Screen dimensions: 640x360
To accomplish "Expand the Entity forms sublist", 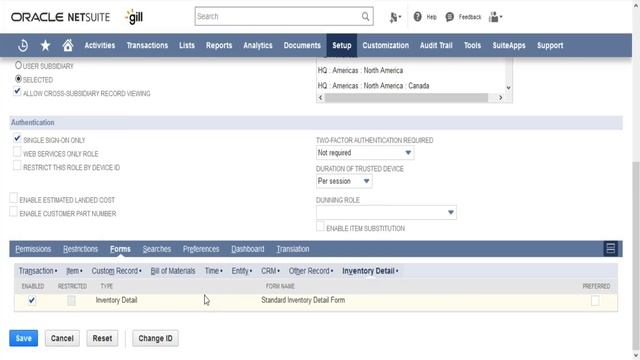I will point(242,271).
